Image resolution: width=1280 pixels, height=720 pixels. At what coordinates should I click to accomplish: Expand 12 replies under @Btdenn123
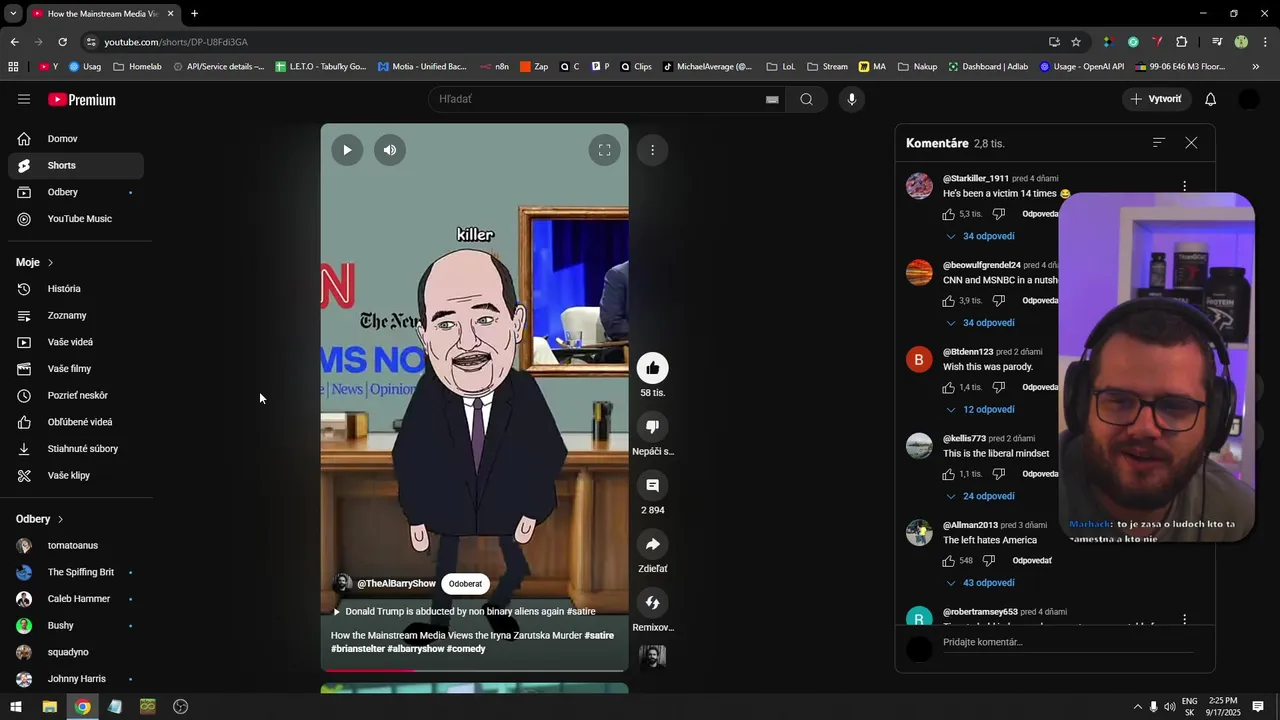tap(980, 410)
